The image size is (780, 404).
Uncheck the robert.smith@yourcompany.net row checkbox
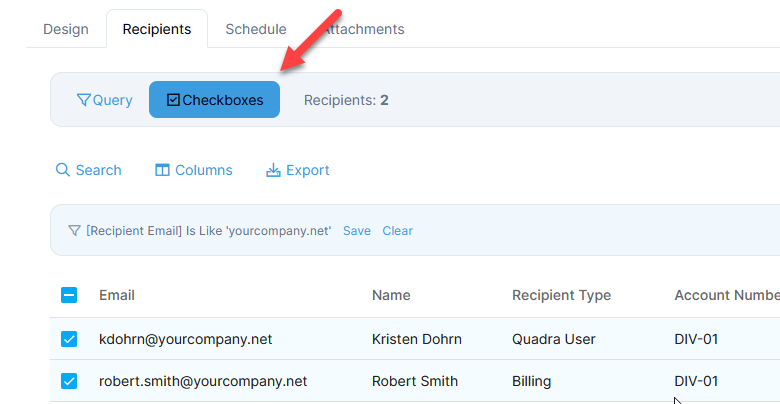pyautogui.click(x=69, y=381)
